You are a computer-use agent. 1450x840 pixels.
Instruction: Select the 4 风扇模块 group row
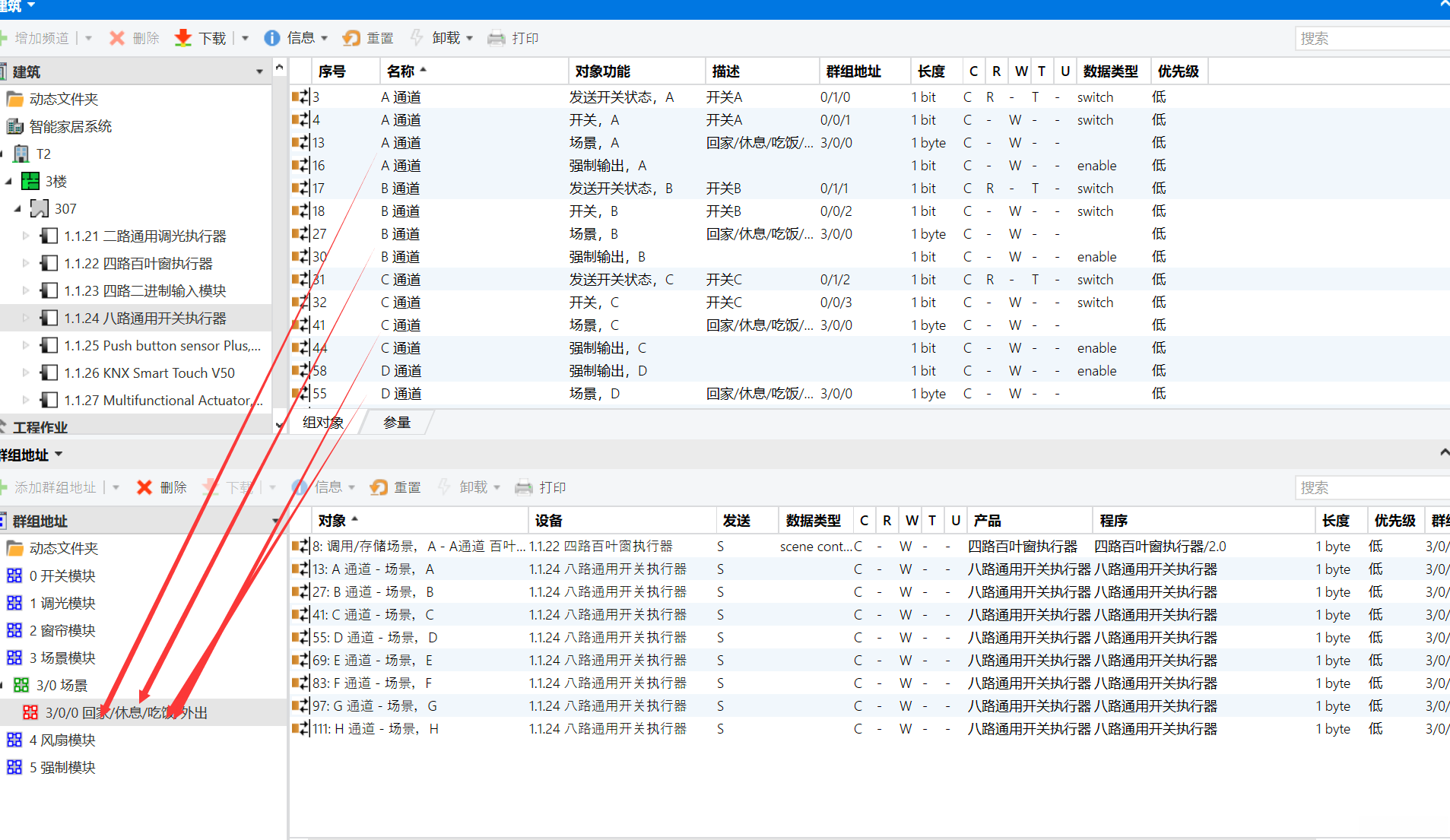tap(143, 740)
